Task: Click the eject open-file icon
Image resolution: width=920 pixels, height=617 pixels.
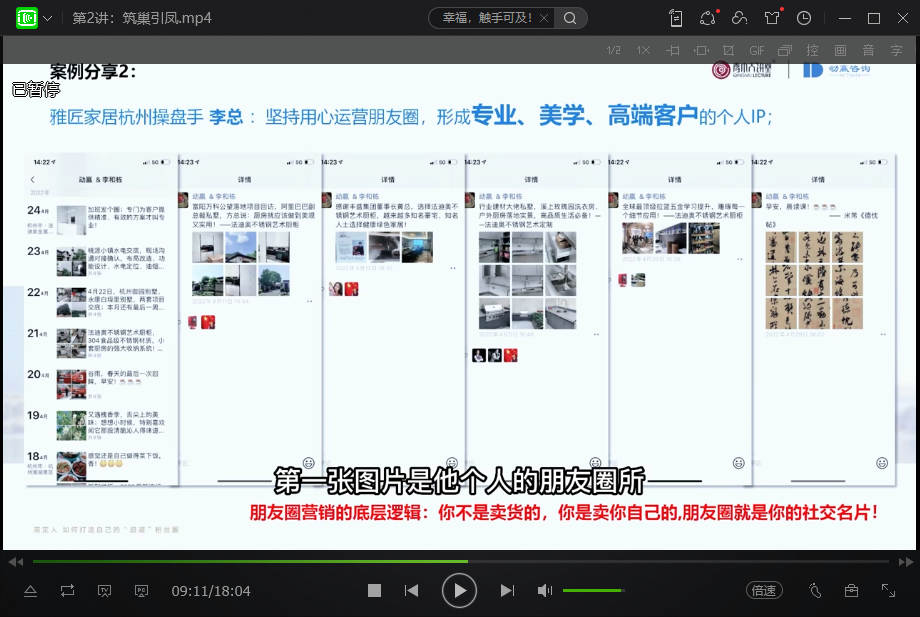Action: tap(31, 591)
